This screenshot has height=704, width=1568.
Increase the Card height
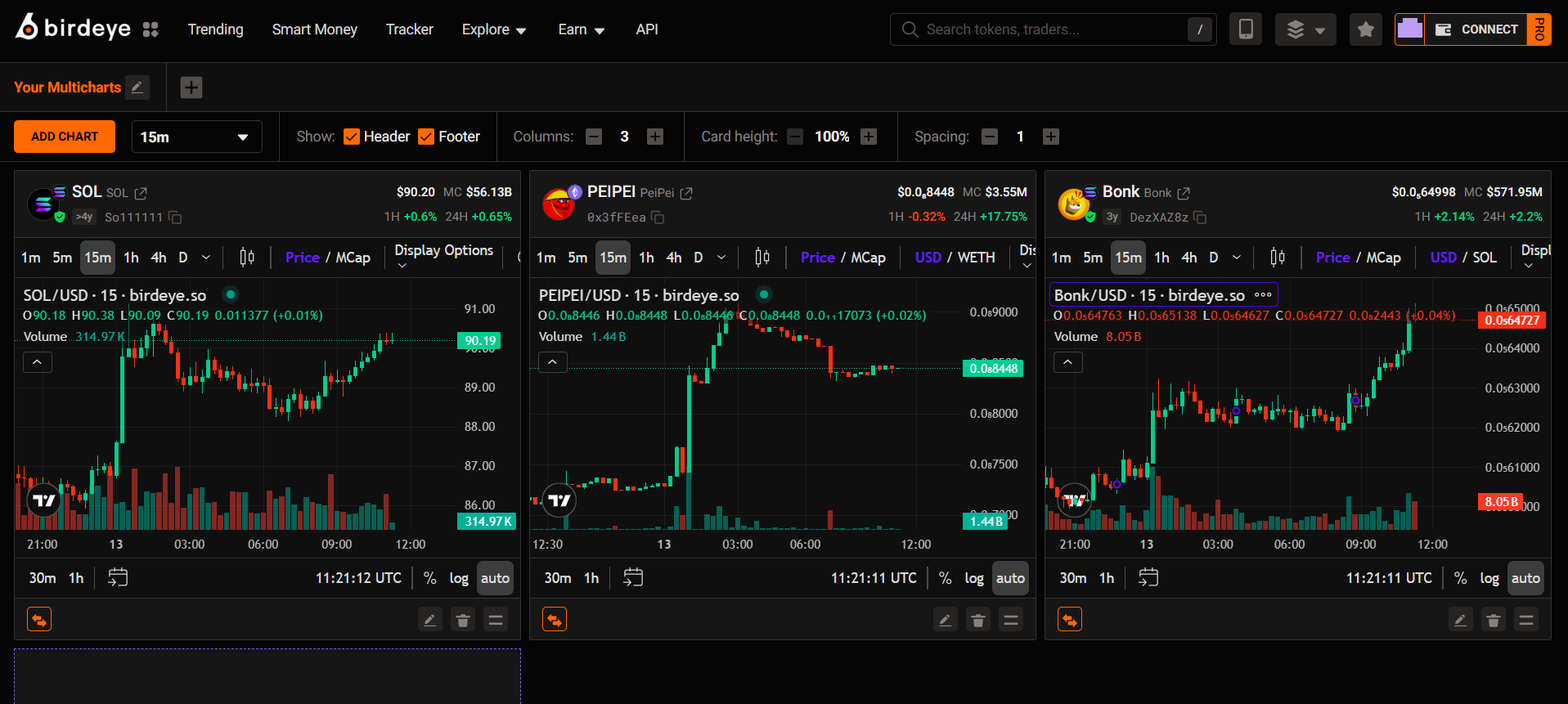coord(869,137)
